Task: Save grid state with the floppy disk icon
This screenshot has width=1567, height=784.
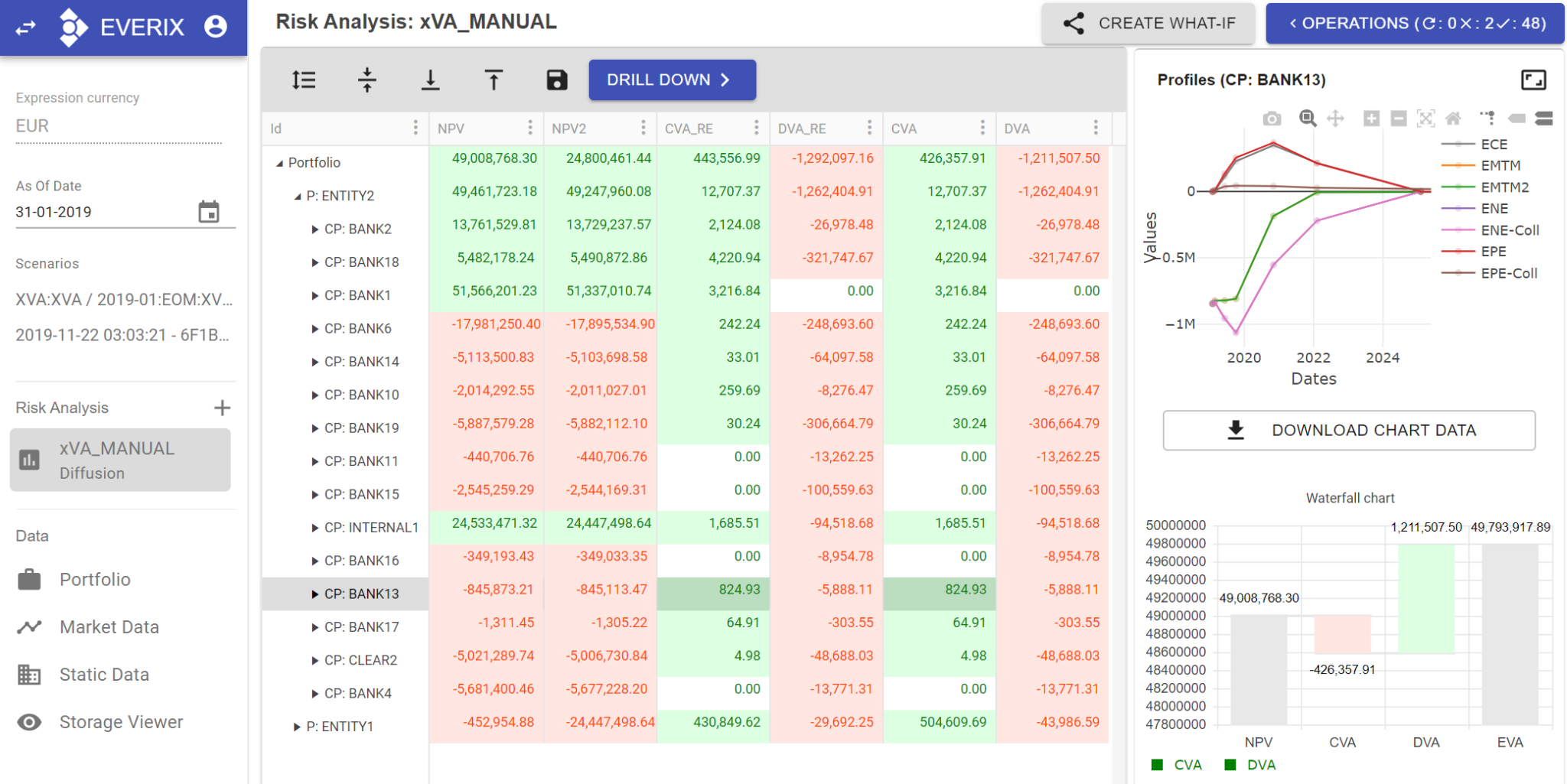Action: [556, 80]
